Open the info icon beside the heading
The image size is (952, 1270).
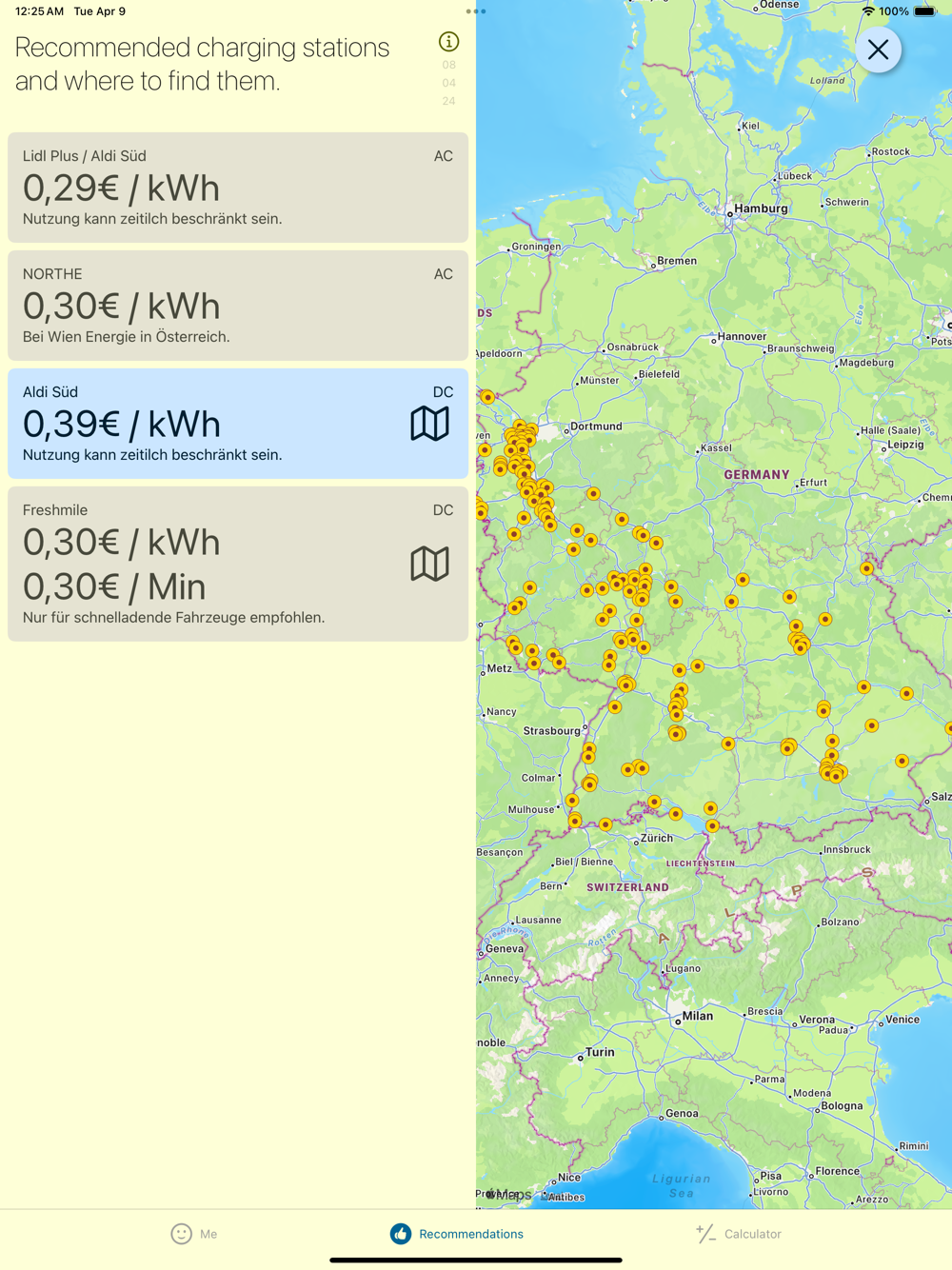(x=448, y=42)
